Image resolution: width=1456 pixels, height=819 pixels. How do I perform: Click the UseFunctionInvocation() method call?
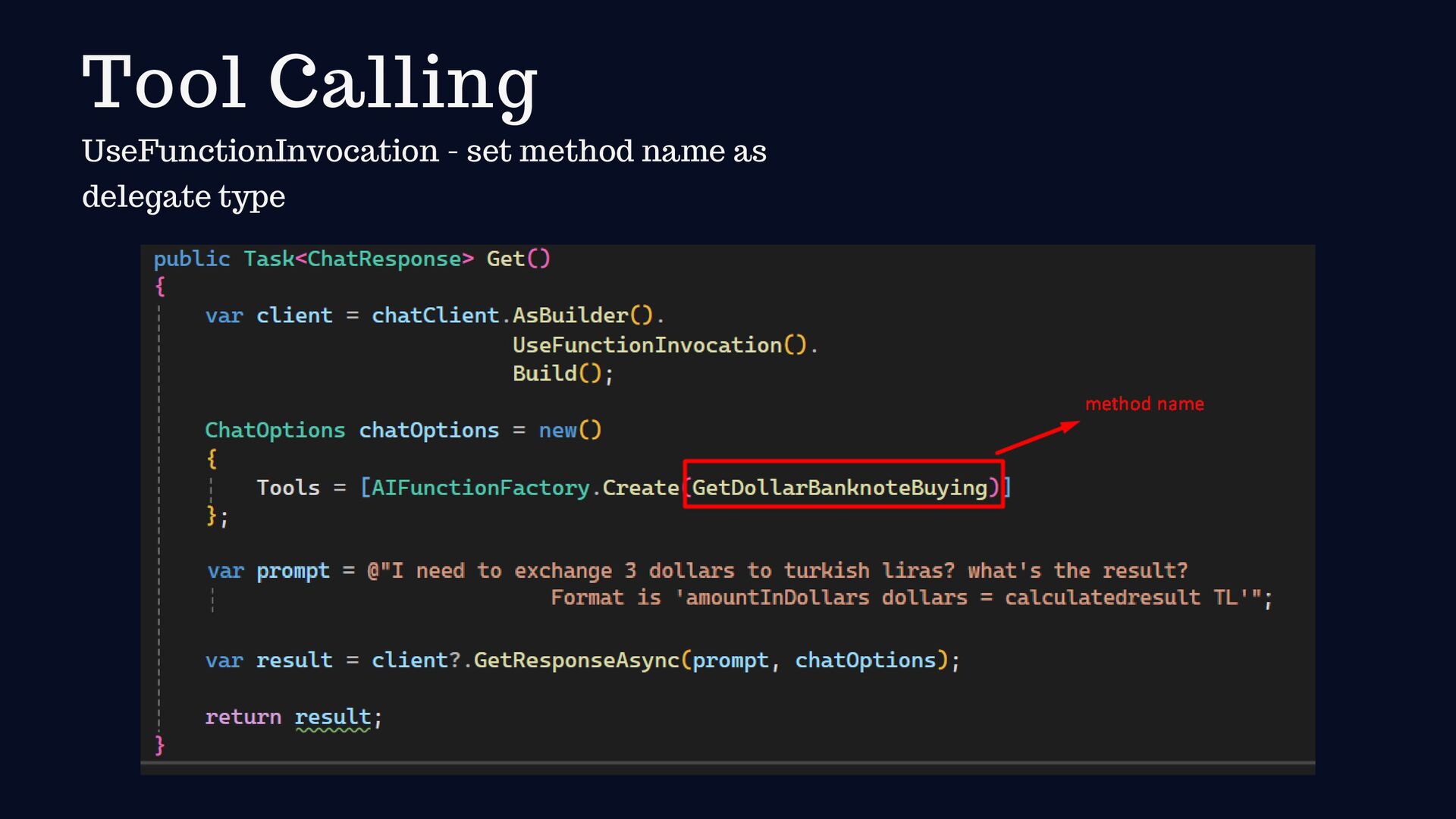659,345
